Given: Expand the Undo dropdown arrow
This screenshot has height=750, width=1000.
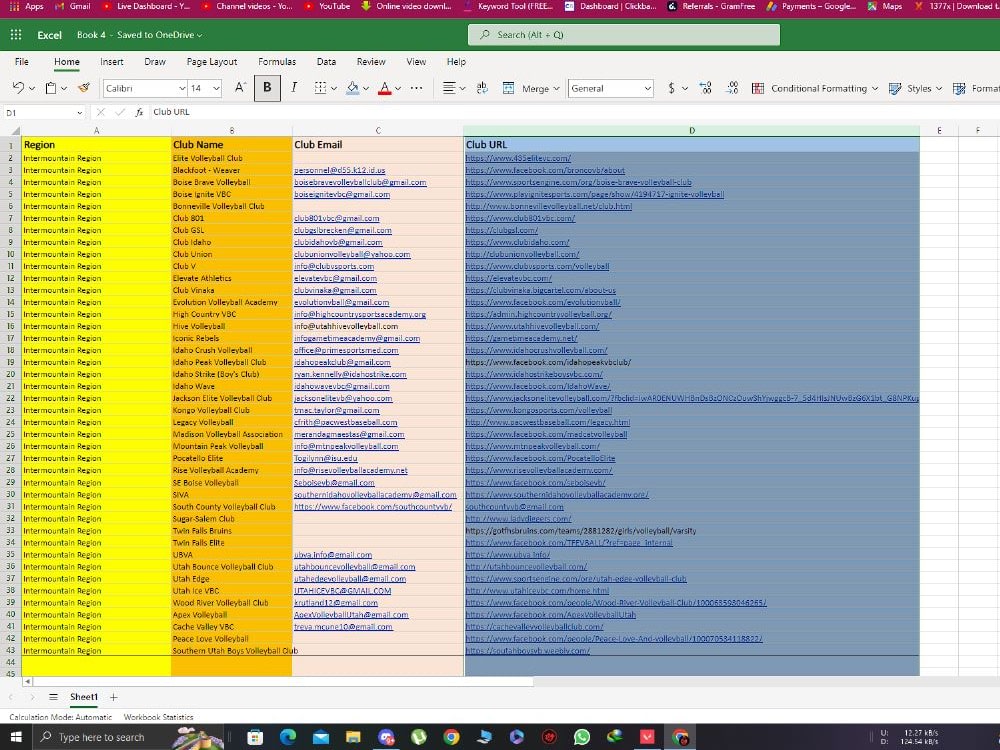Looking at the screenshot, I should pos(32,89).
